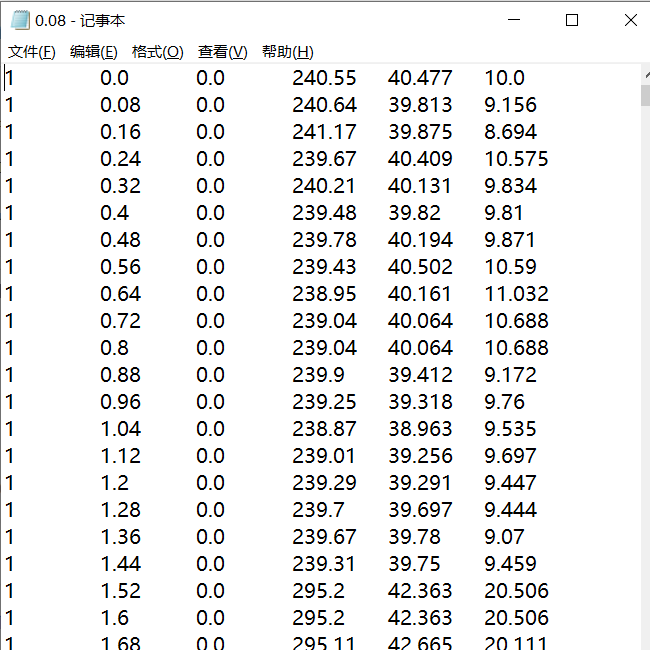Maximize the 记事本 window

click(572, 20)
